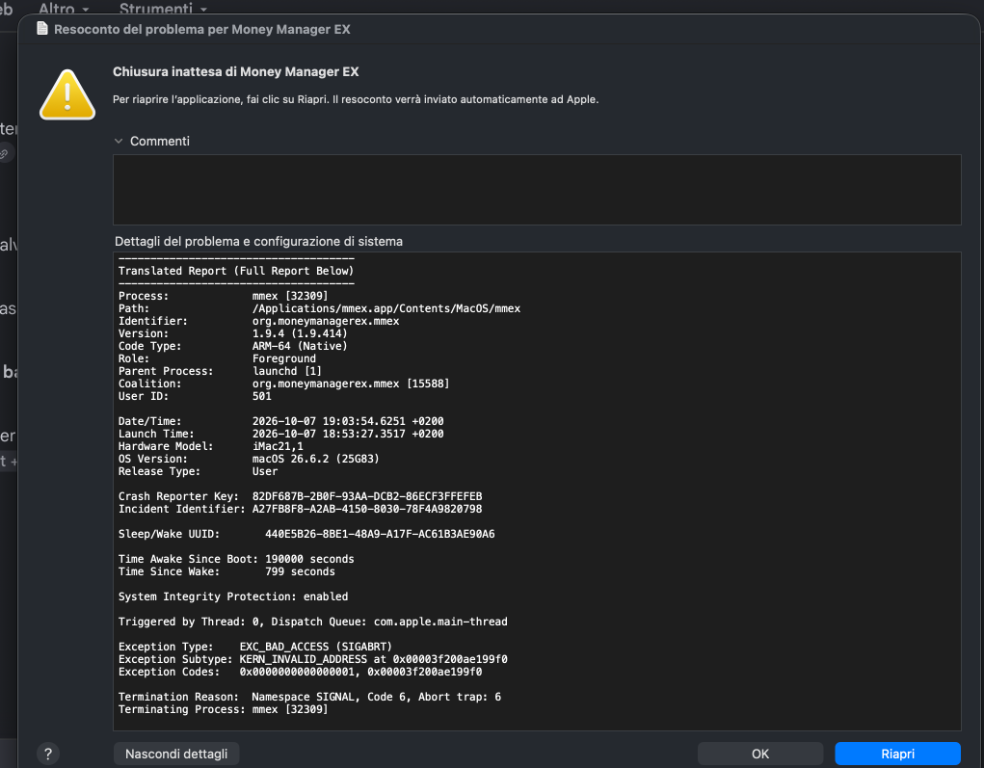The image size is (984, 768).
Task: Open the Altro menu in background window
Action: point(63,9)
